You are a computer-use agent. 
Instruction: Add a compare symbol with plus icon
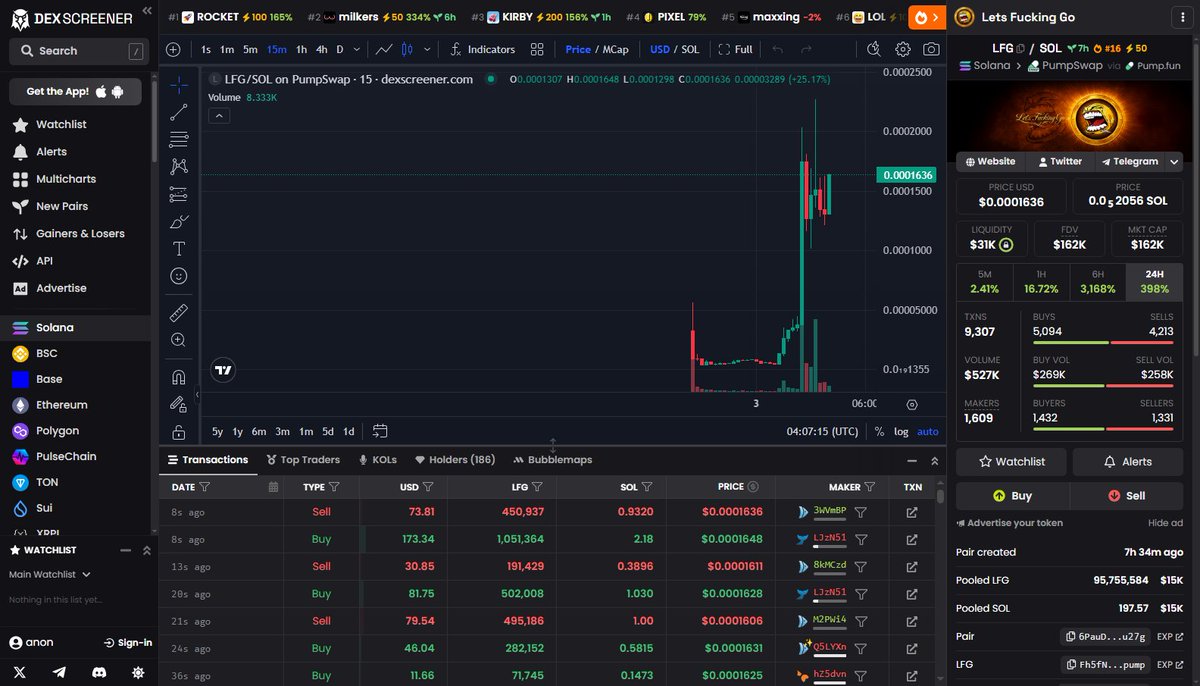(173, 49)
